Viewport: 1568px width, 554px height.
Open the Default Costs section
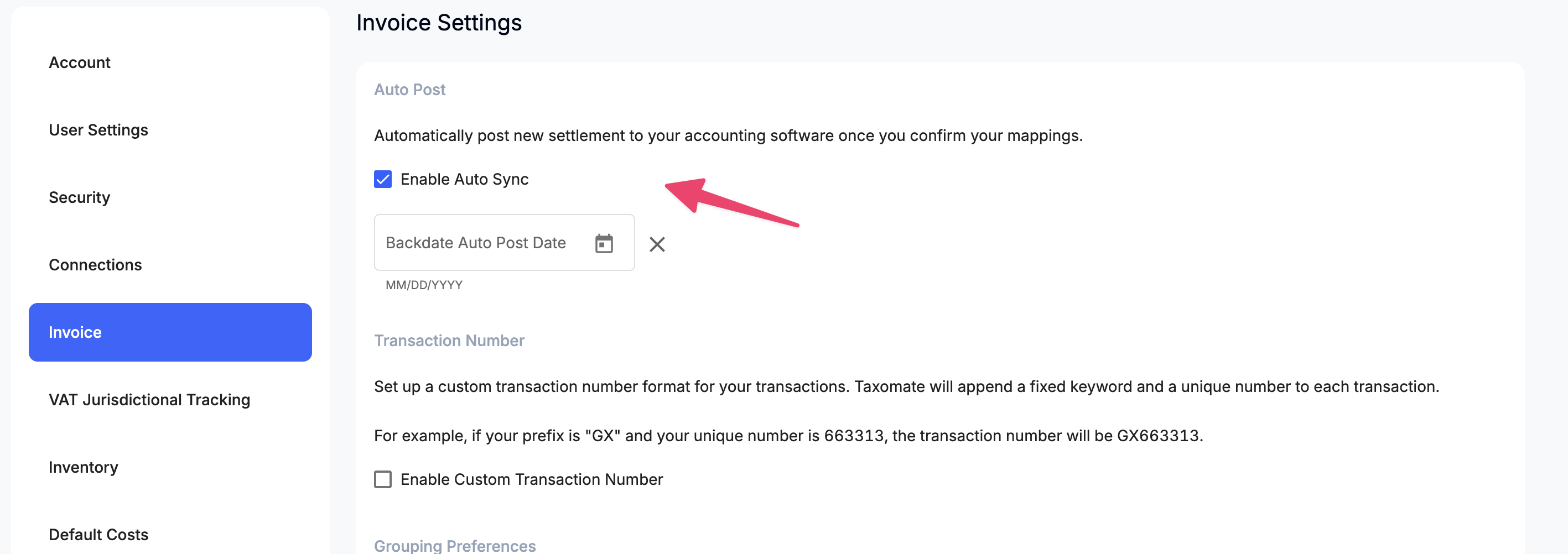98,535
